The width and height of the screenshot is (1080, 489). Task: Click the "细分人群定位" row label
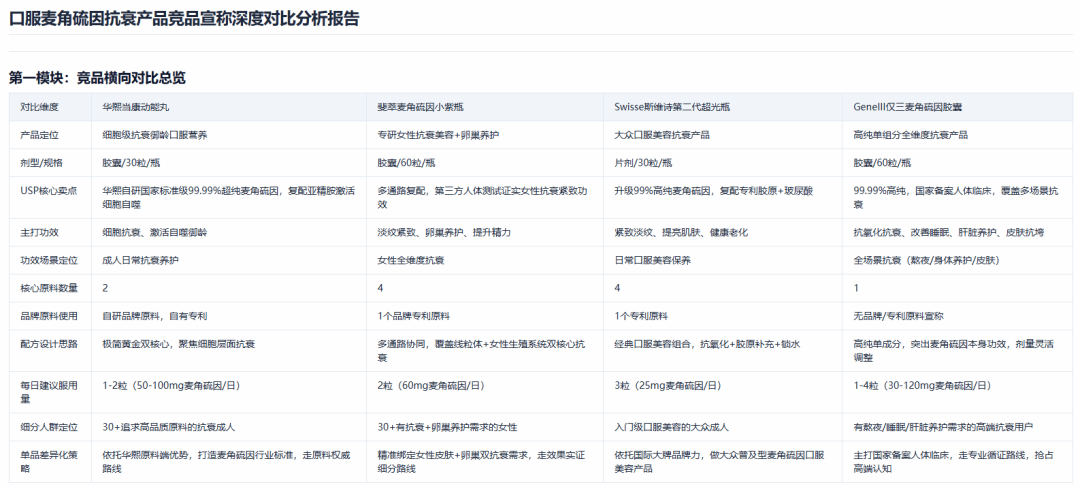tap(49, 427)
